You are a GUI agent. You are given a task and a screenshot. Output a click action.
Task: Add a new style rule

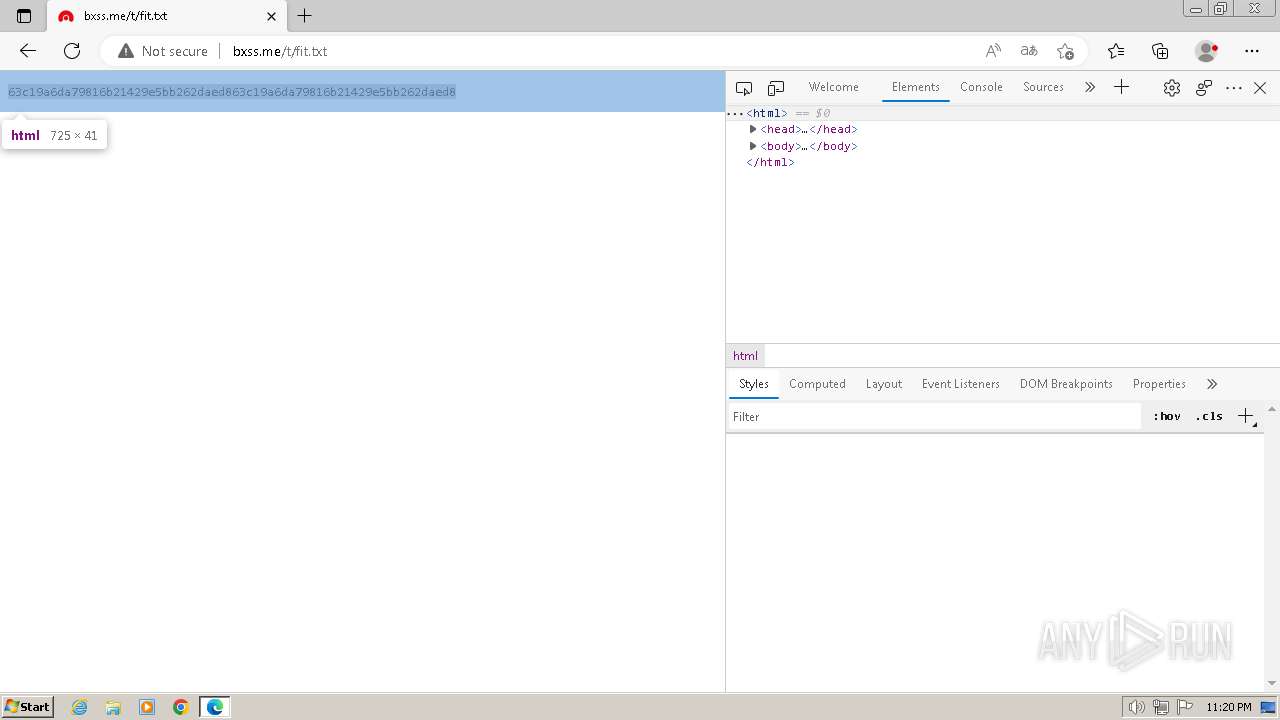[1246, 417]
